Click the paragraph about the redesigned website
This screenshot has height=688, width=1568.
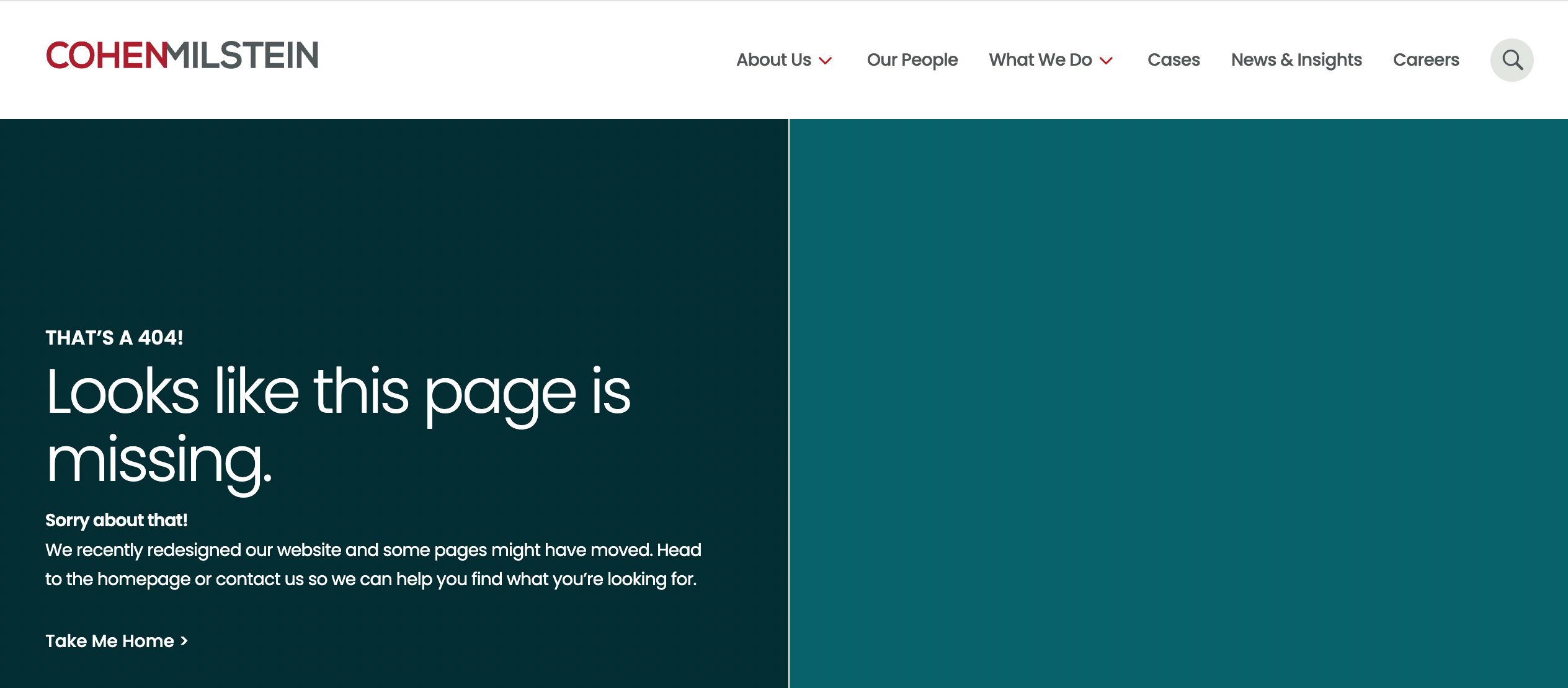372,550
